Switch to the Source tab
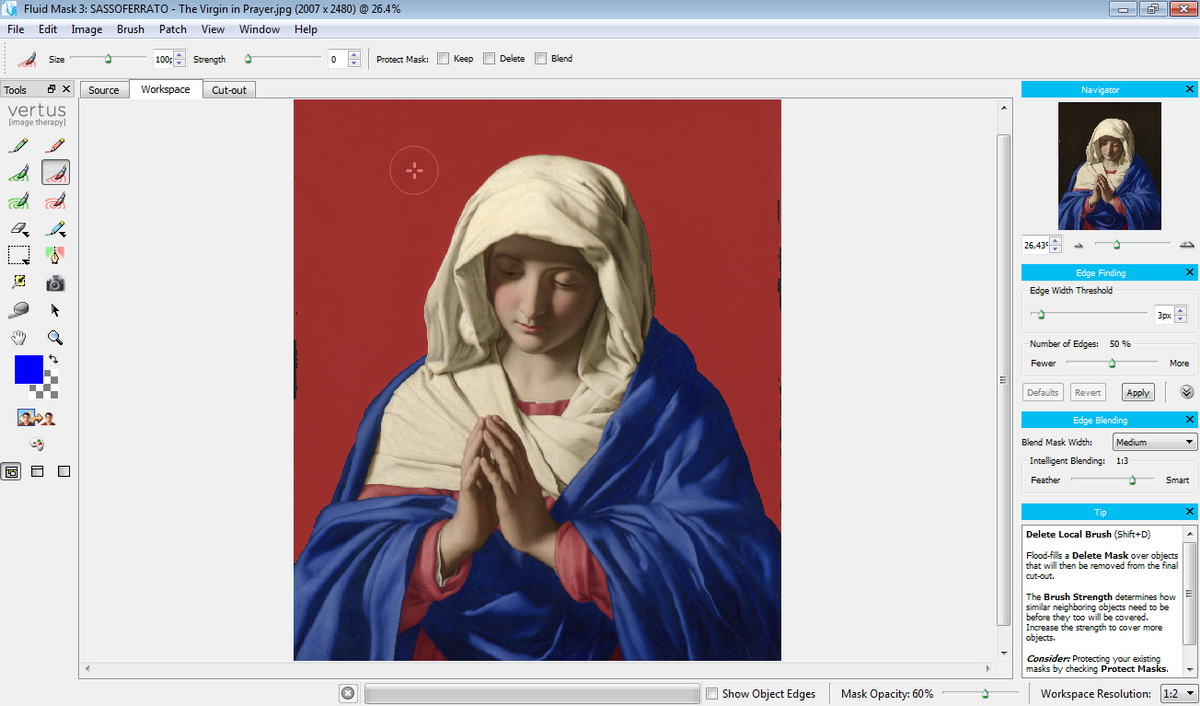The image size is (1200, 706). [104, 90]
